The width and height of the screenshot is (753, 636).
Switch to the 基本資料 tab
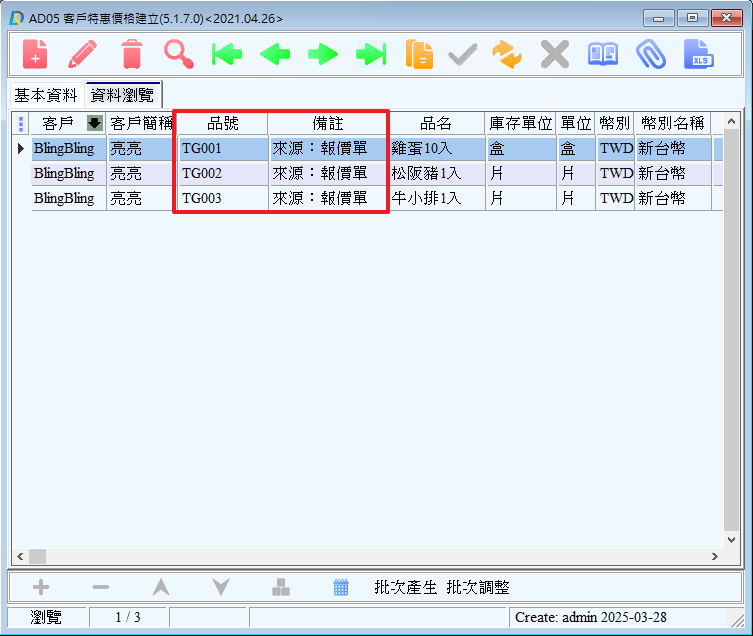pyautogui.click(x=46, y=95)
